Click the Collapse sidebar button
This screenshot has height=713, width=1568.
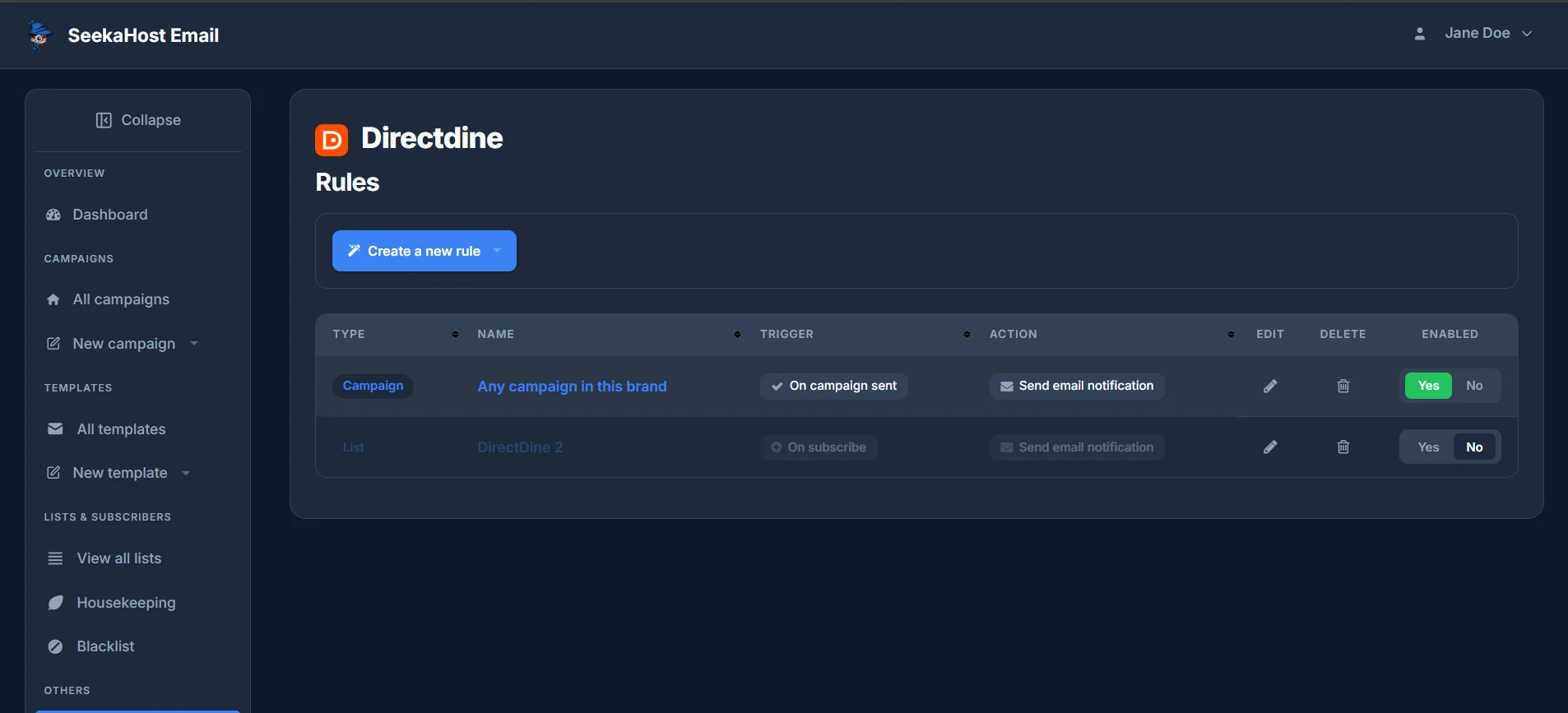coord(138,120)
